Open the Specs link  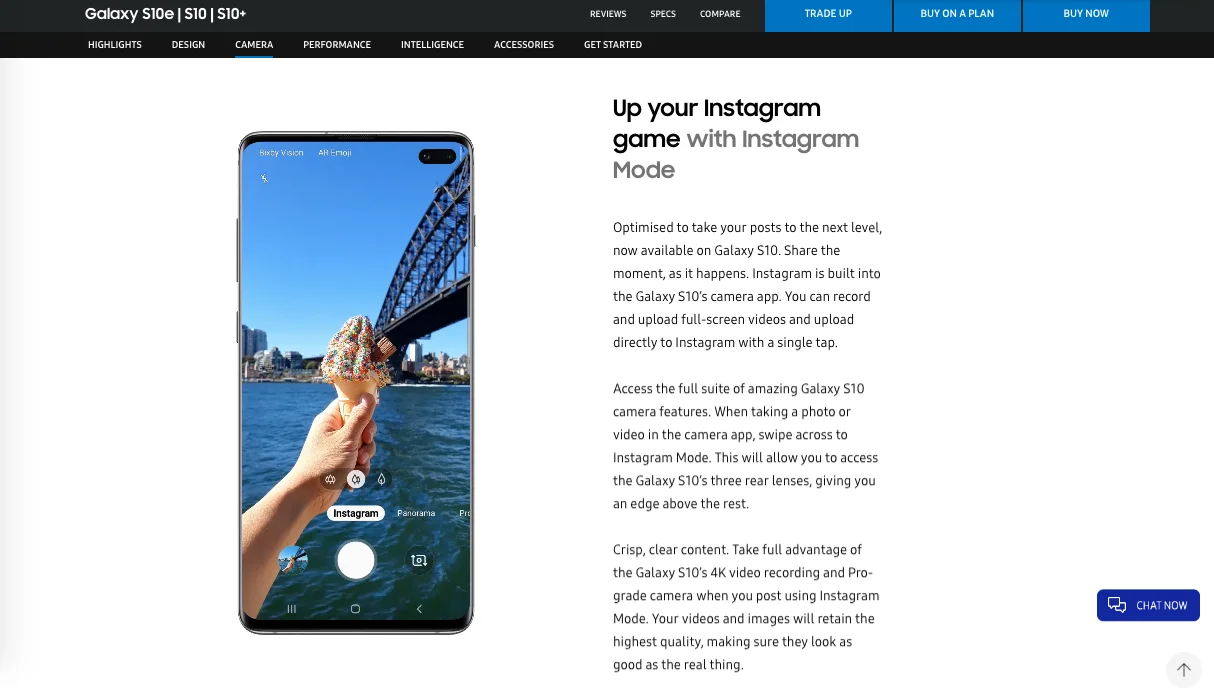click(663, 14)
